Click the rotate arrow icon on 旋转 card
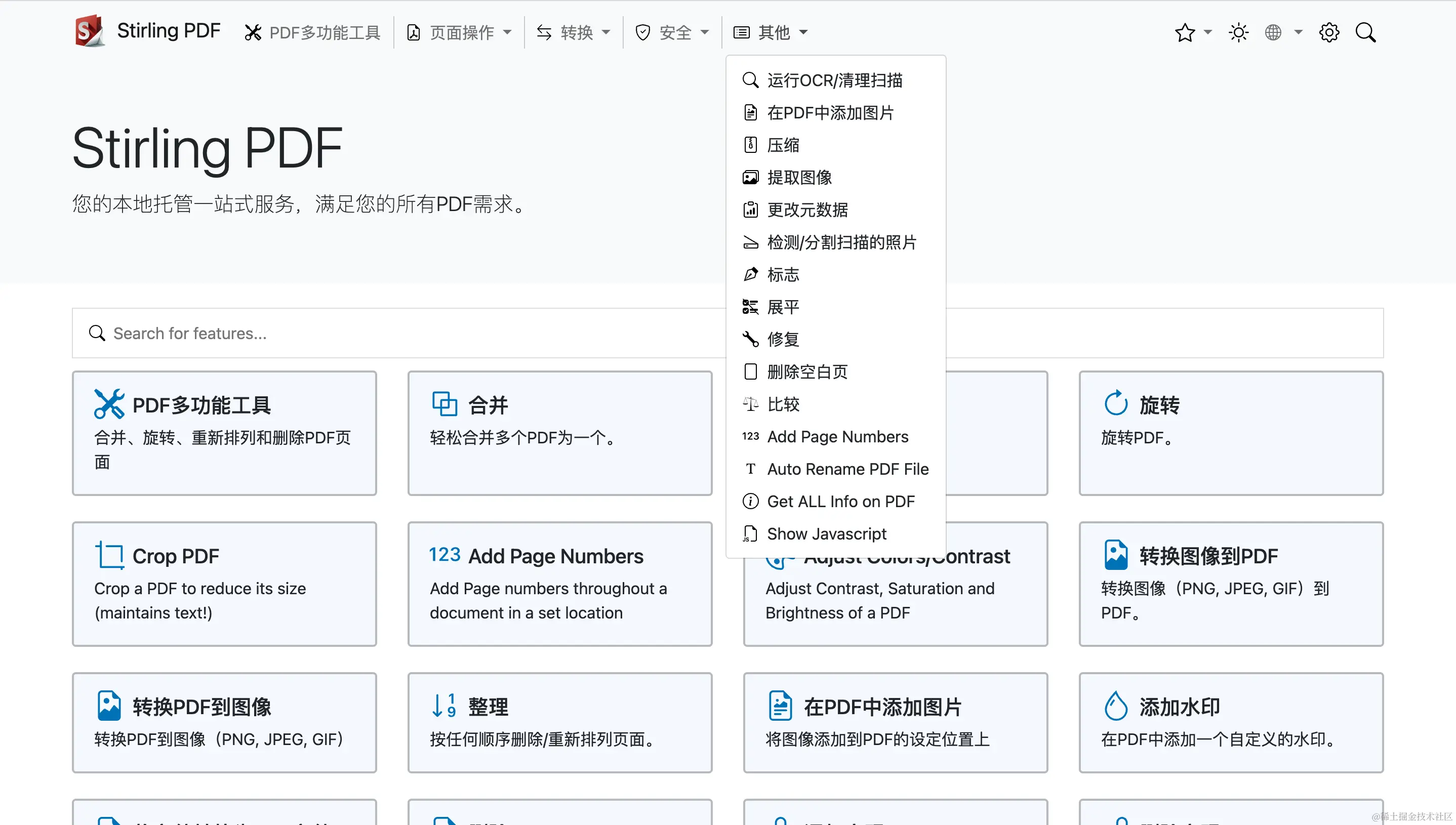The height and width of the screenshot is (825, 1456). click(1116, 403)
